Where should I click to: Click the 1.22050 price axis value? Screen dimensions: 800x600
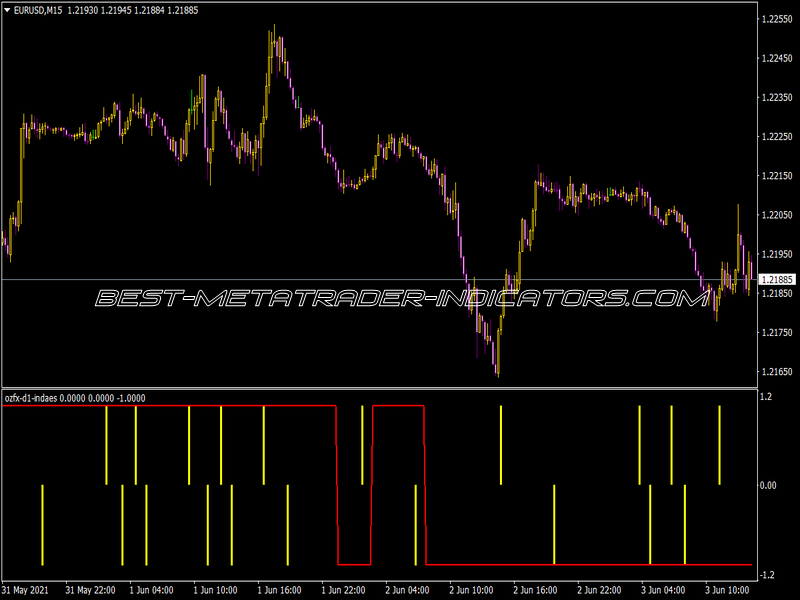click(x=777, y=215)
